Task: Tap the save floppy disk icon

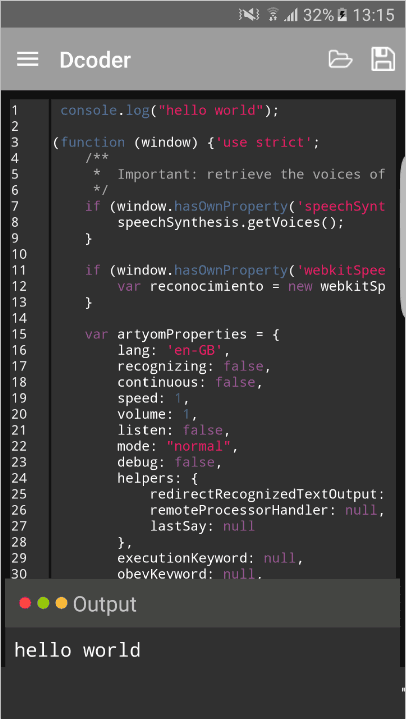Action: [x=383, y=59]
